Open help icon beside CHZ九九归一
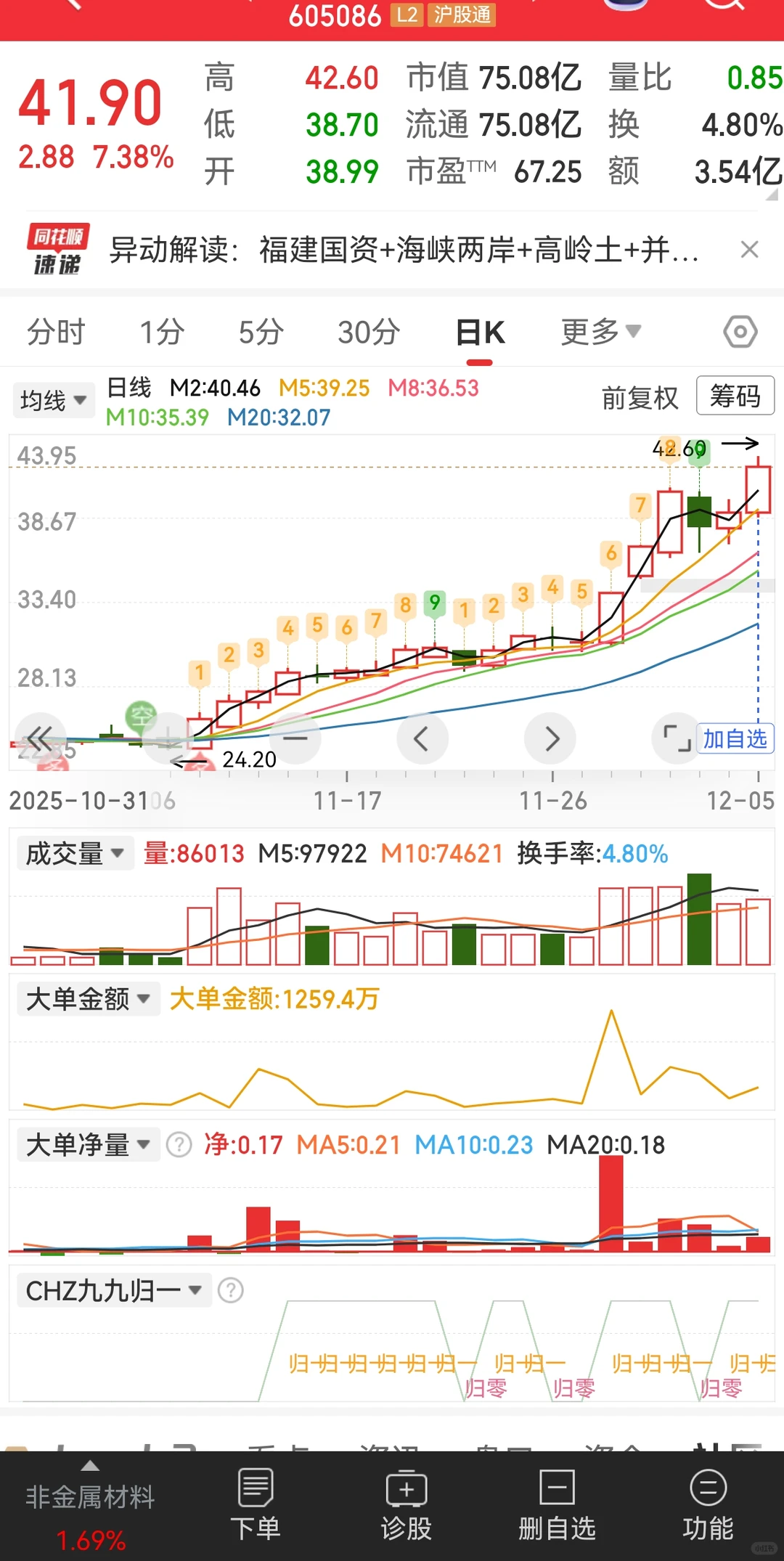The image size is (784, 1561). pos(231,1290)
